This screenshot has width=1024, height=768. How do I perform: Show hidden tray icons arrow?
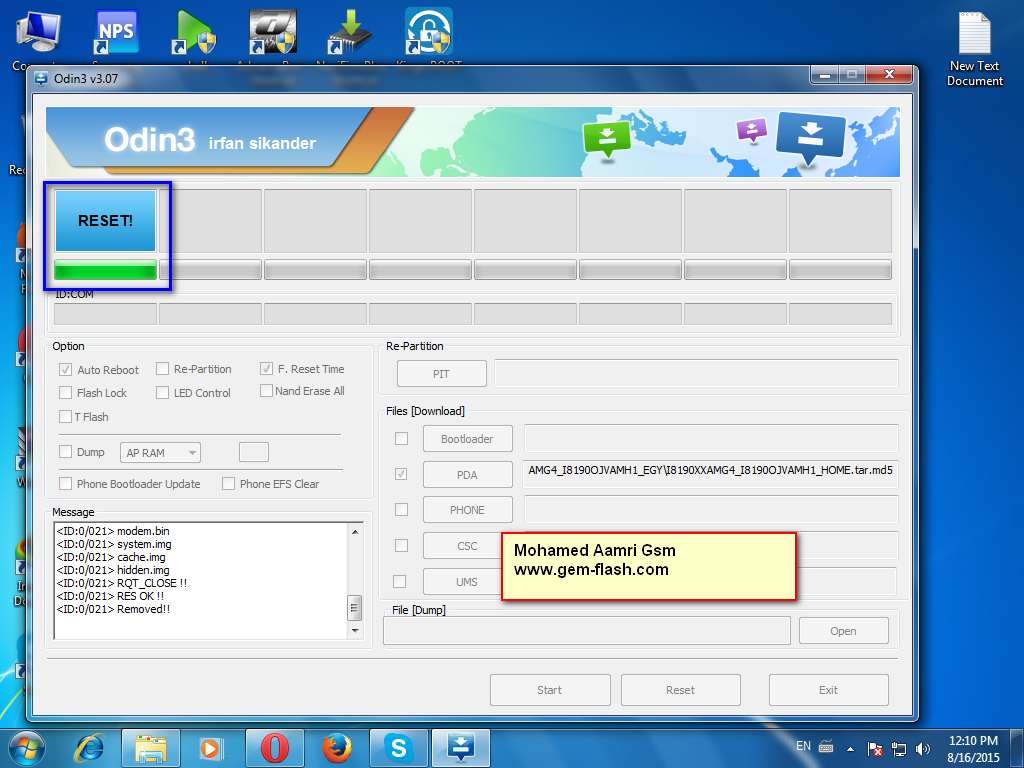click(x=850, y=749)
